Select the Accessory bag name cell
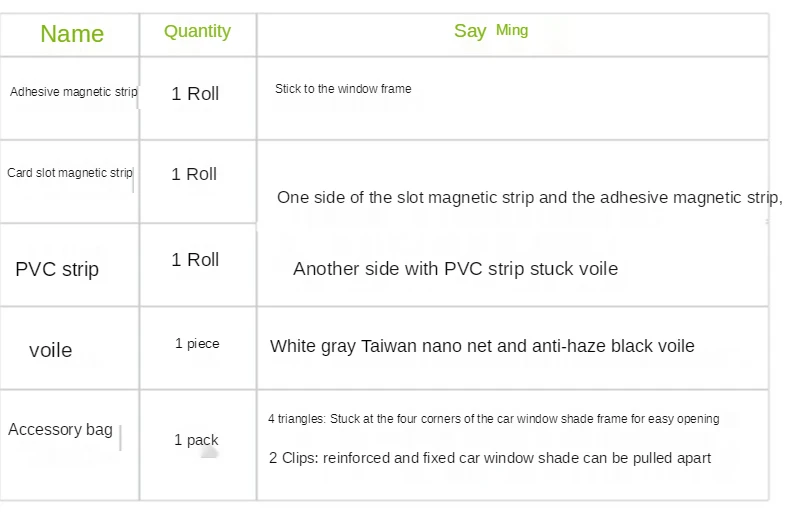The width and height of the screenshot is (789, 517). tap(60, 429)
